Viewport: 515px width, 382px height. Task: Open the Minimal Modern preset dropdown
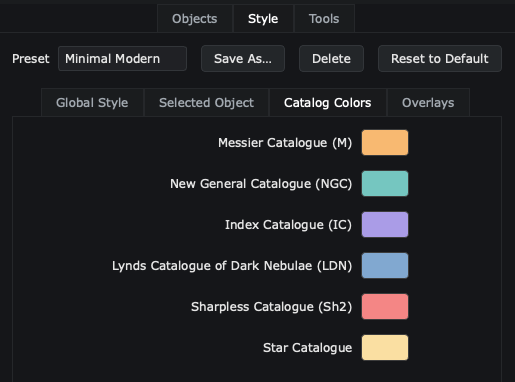(122, 59)
